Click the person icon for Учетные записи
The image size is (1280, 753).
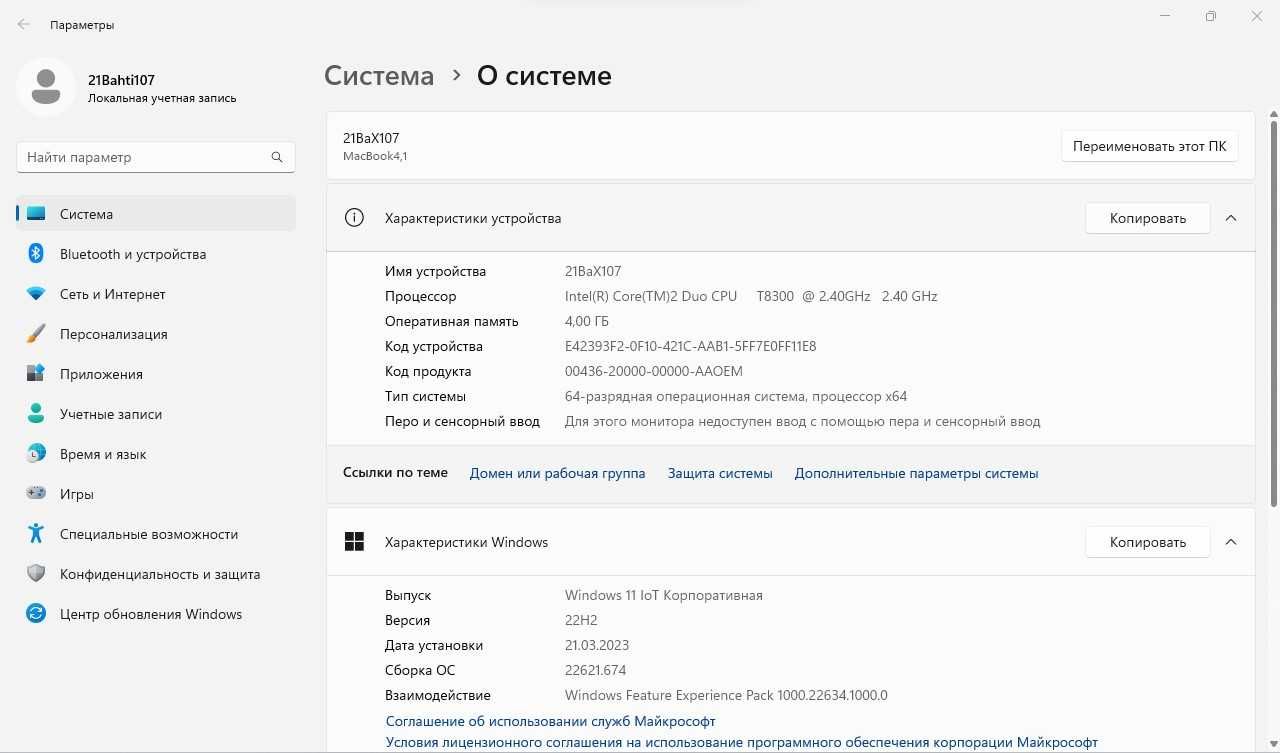[x=36, y=414]
